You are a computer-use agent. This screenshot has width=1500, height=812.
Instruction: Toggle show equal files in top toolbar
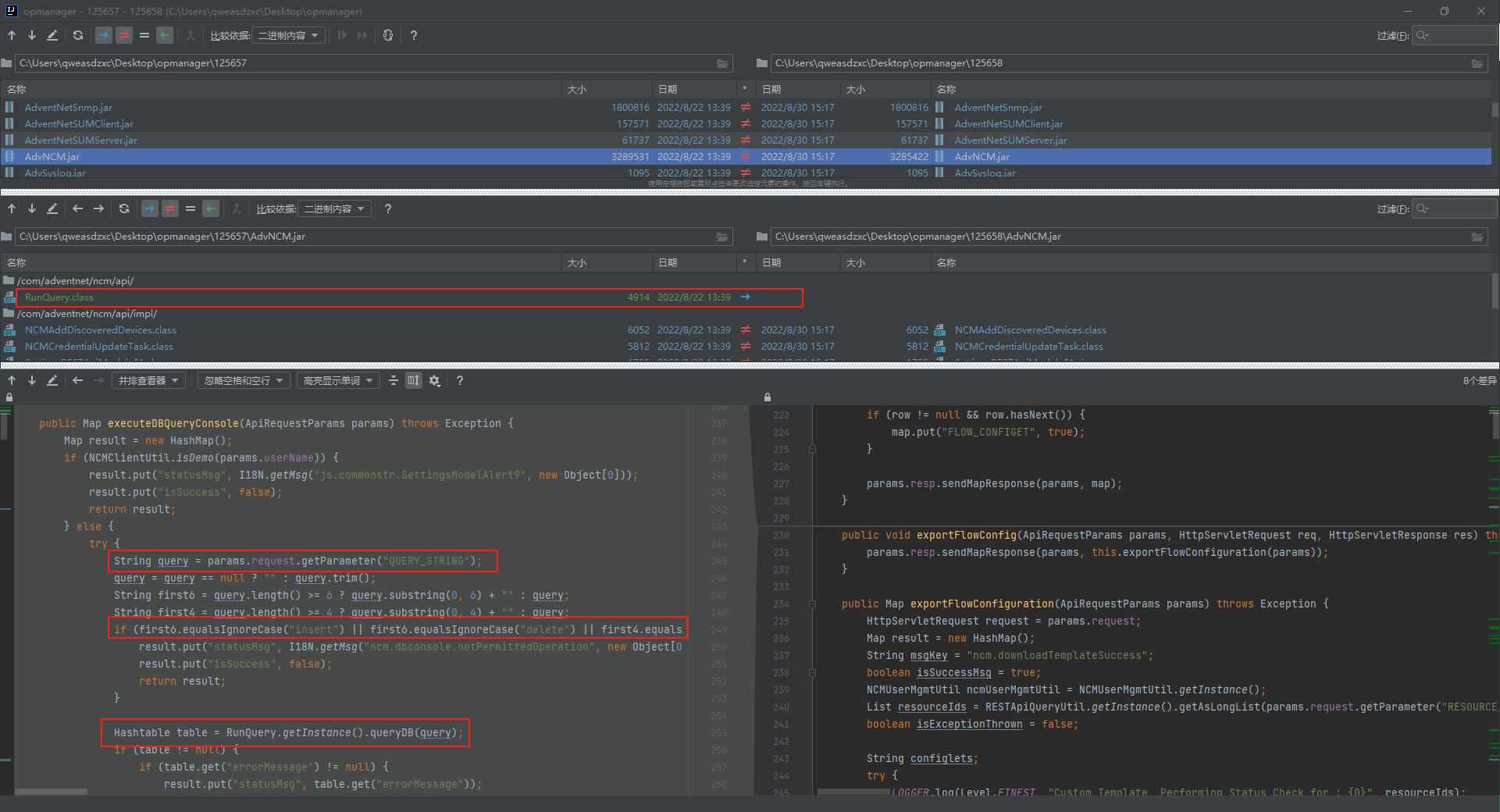tap(144, 35)
